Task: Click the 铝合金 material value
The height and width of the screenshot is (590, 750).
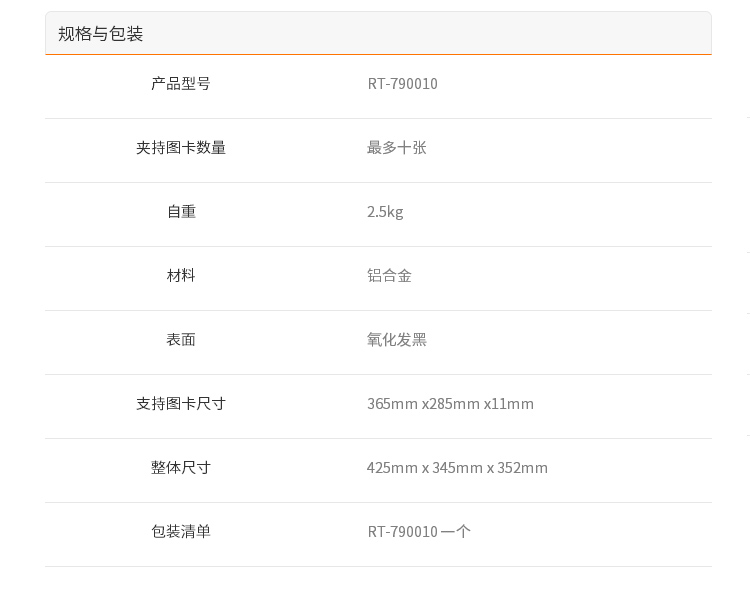Action: pyautogui.click(x=389, y=276)
